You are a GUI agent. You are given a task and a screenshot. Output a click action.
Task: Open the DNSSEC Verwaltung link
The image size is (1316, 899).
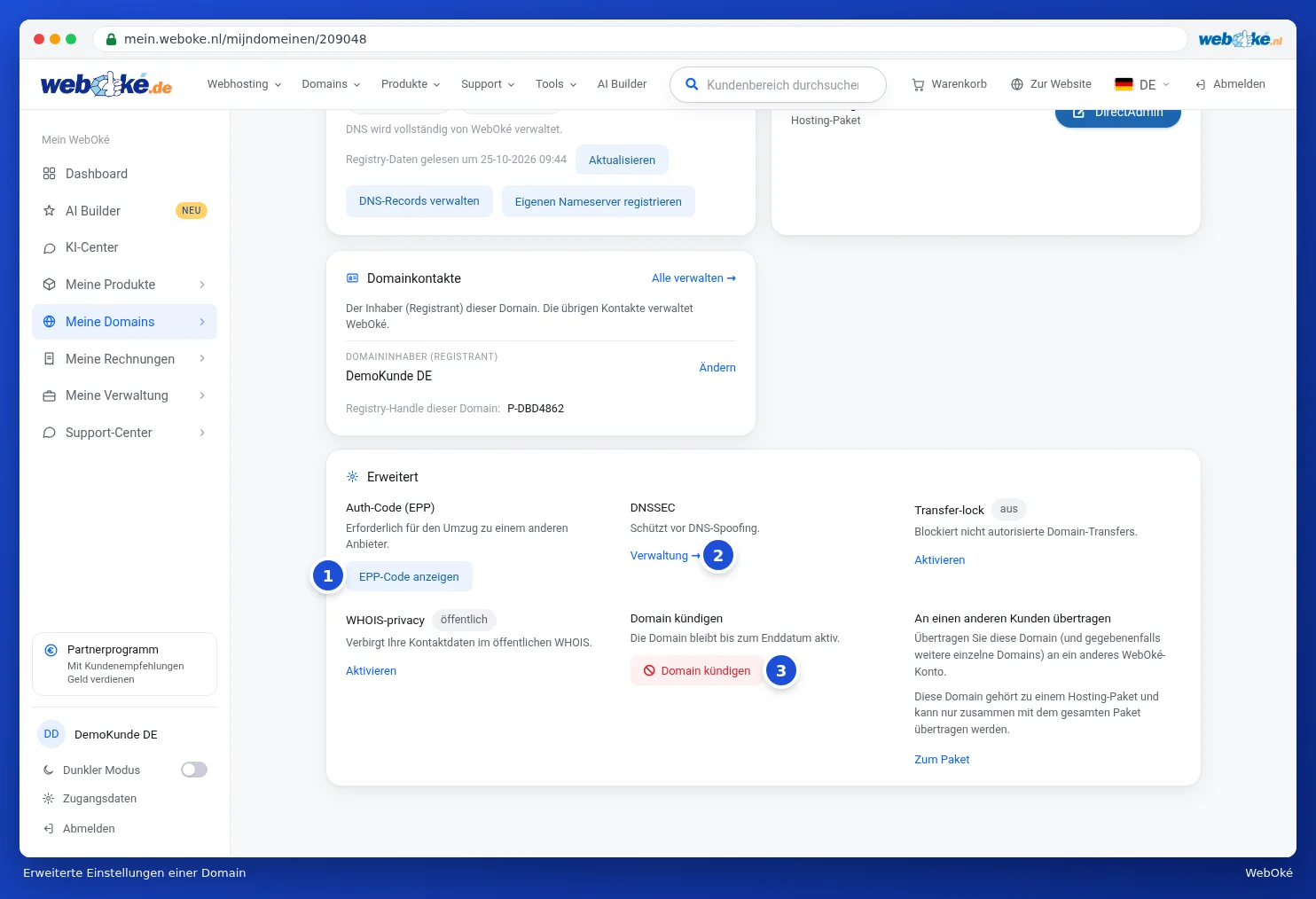665,556
